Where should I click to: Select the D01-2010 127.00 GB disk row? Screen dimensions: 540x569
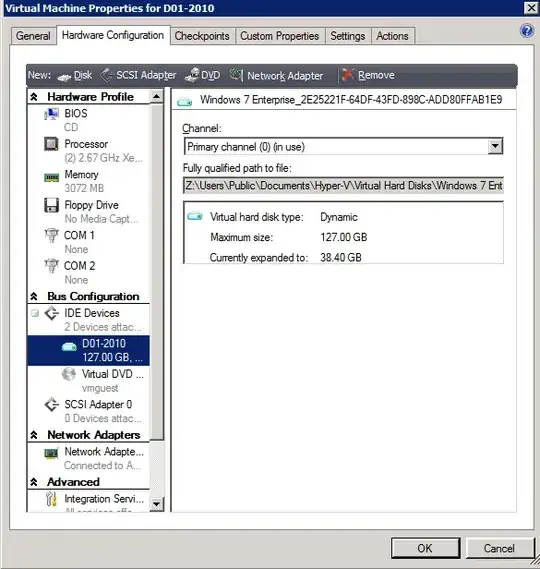coord(88,351)
